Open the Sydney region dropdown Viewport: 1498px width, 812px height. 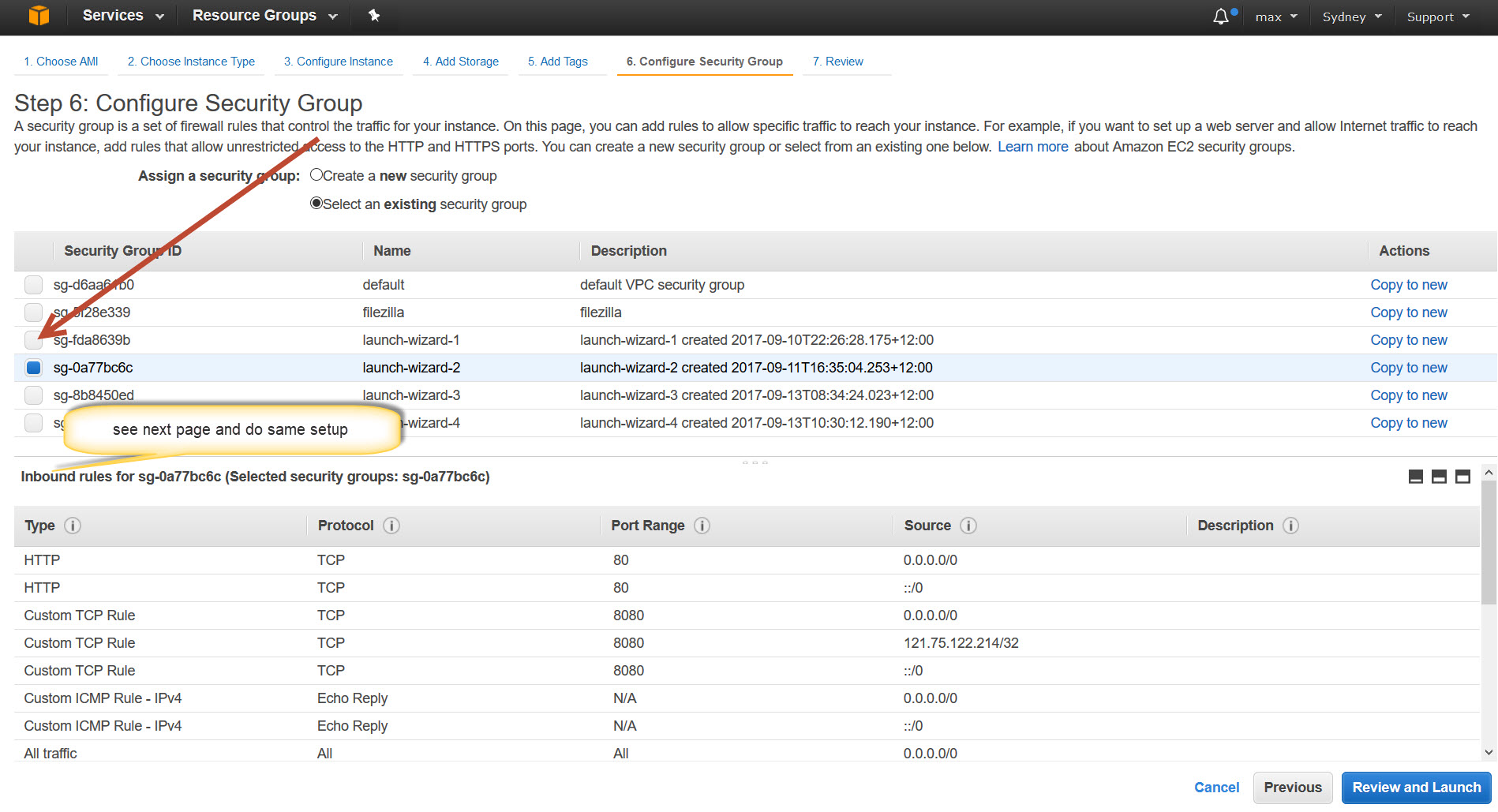[1351, 17]
